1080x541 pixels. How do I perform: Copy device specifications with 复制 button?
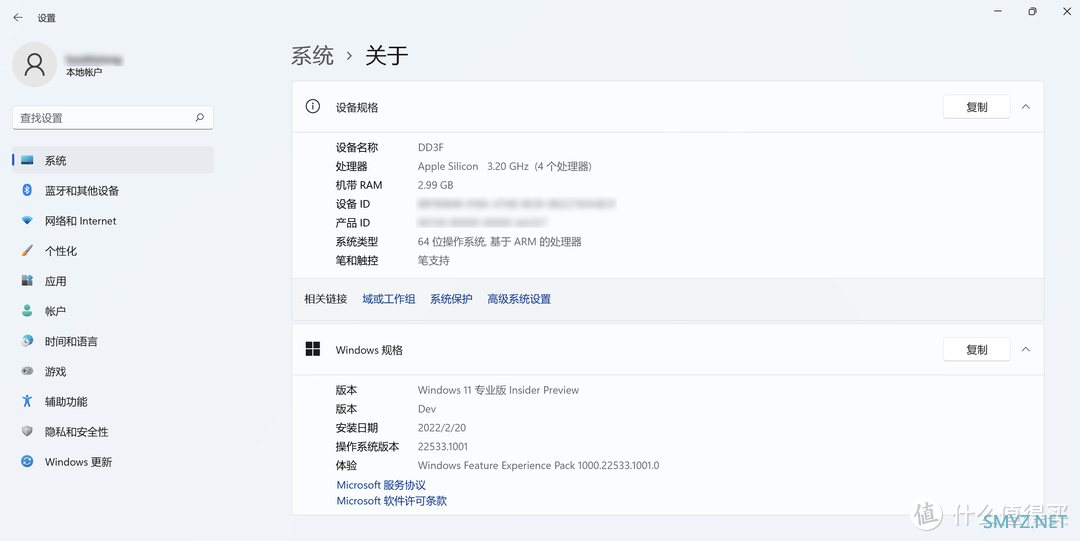click(977, 107)
